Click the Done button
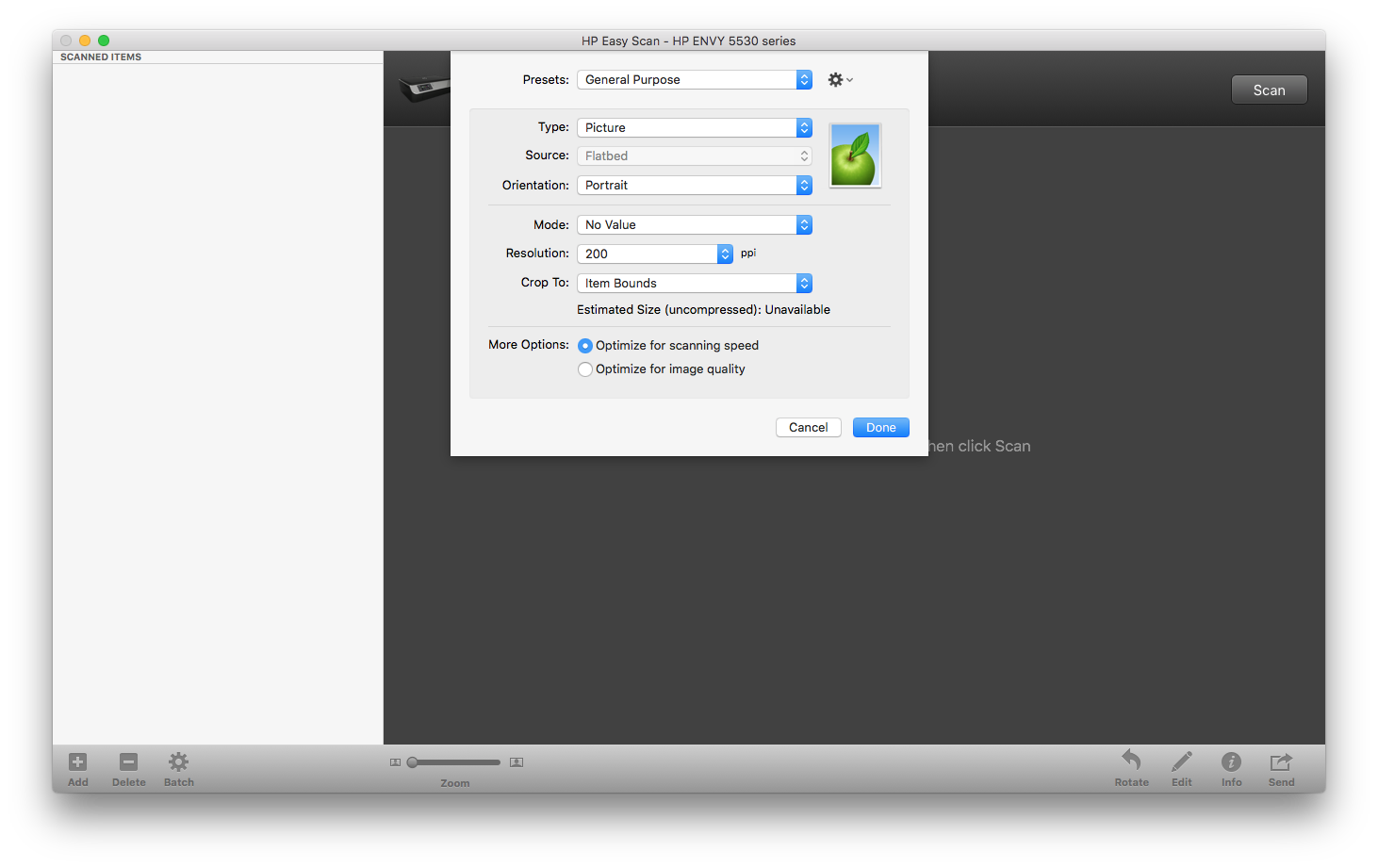Viewport: 1378px width, 868px height. tap(881, 428)
